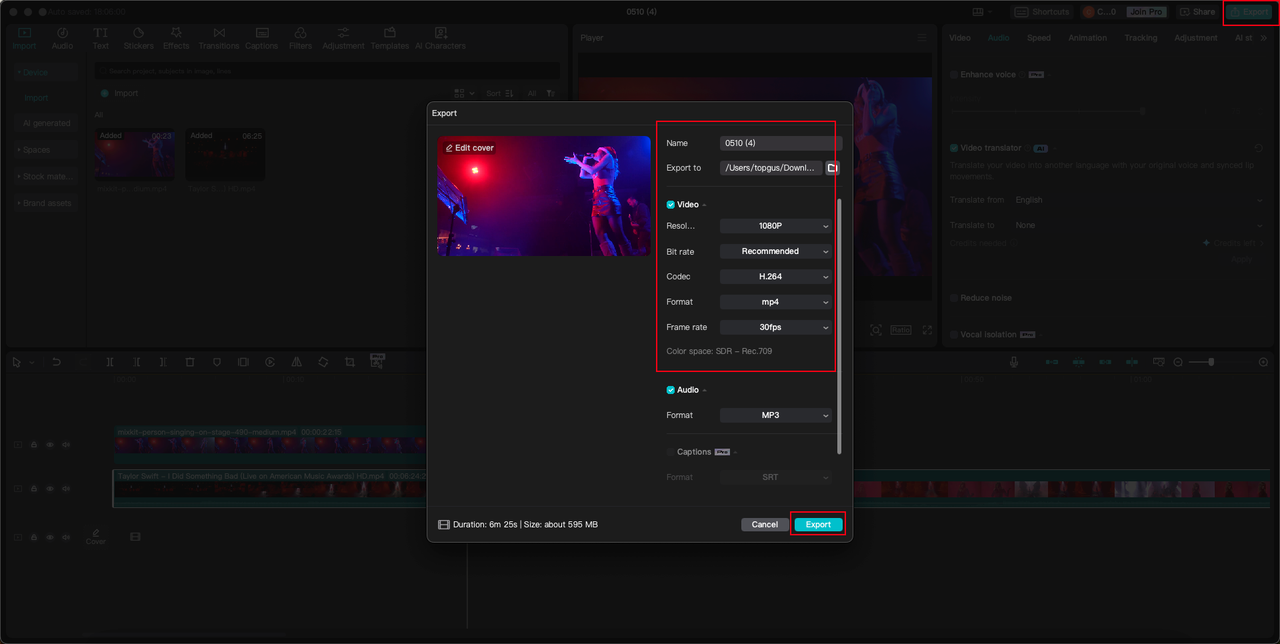1280x644 pixels.
Task: Open the Text tool tab
Action: click(101, 39)
